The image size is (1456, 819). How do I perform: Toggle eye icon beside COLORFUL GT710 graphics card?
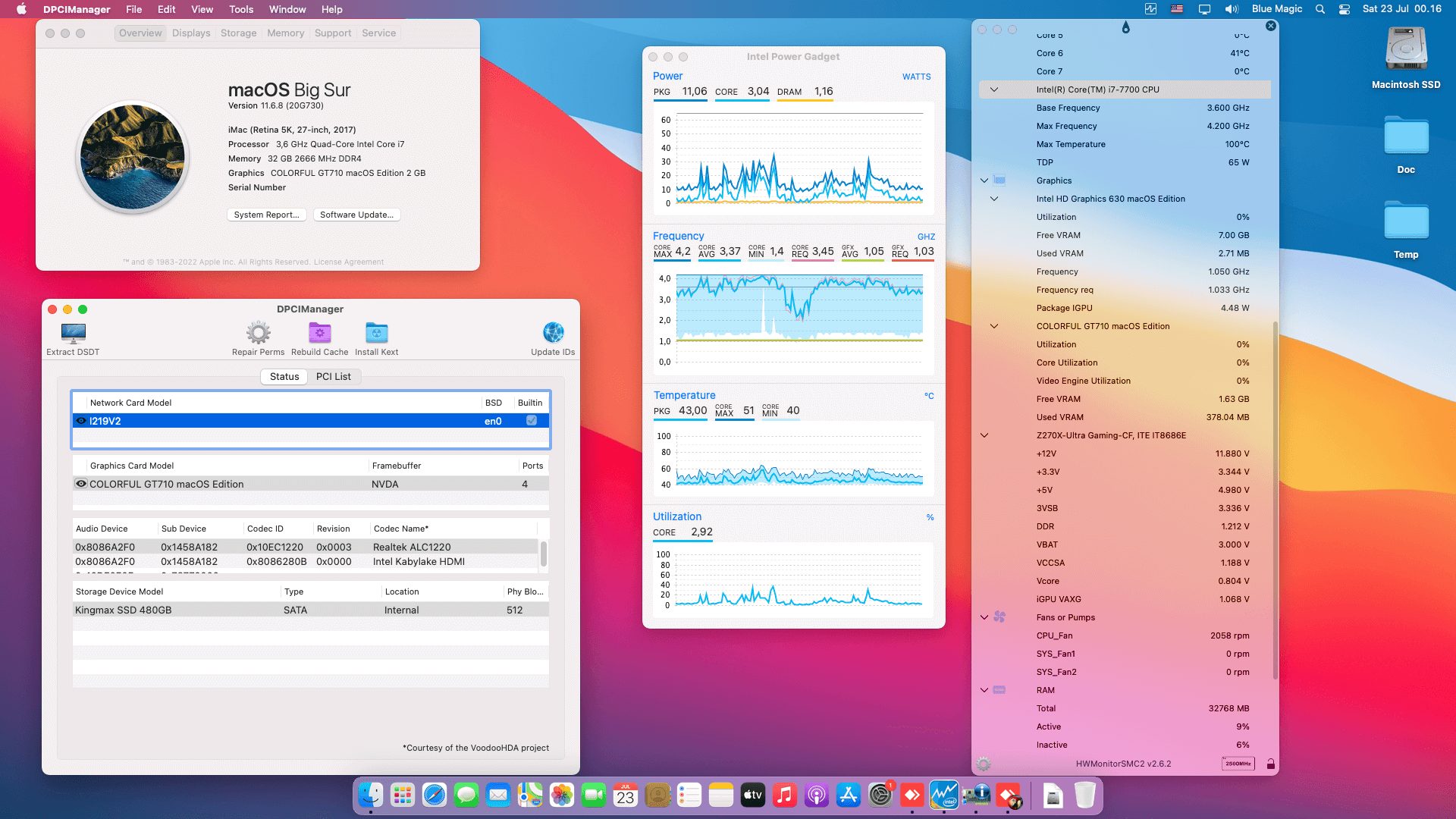pyautogui.click(x=81, y=484)
